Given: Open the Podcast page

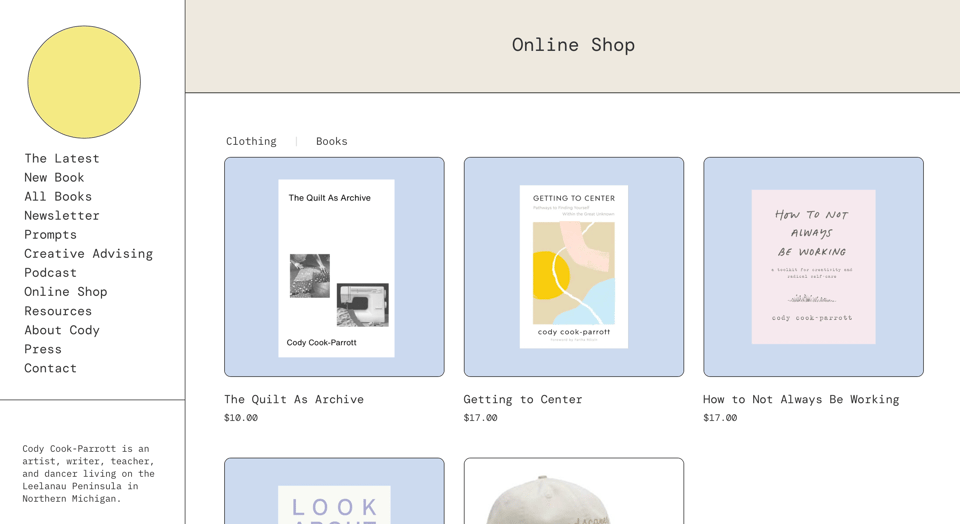Looking at the screenshot, I should tap(50, 272).
